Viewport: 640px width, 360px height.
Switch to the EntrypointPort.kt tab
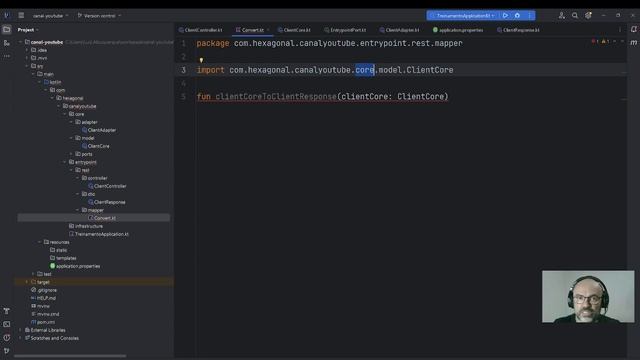(345, 30)
